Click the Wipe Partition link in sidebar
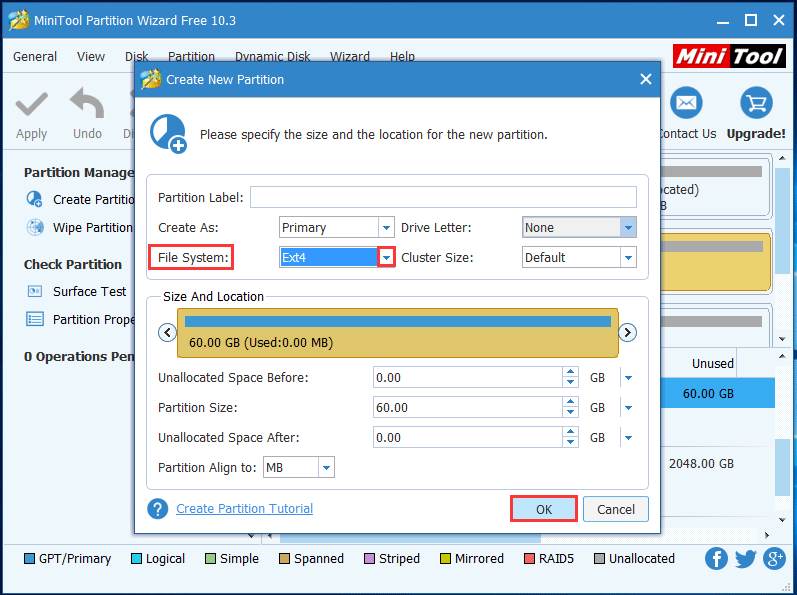Screen dimensions: 797x595 [x=93, y=227]
